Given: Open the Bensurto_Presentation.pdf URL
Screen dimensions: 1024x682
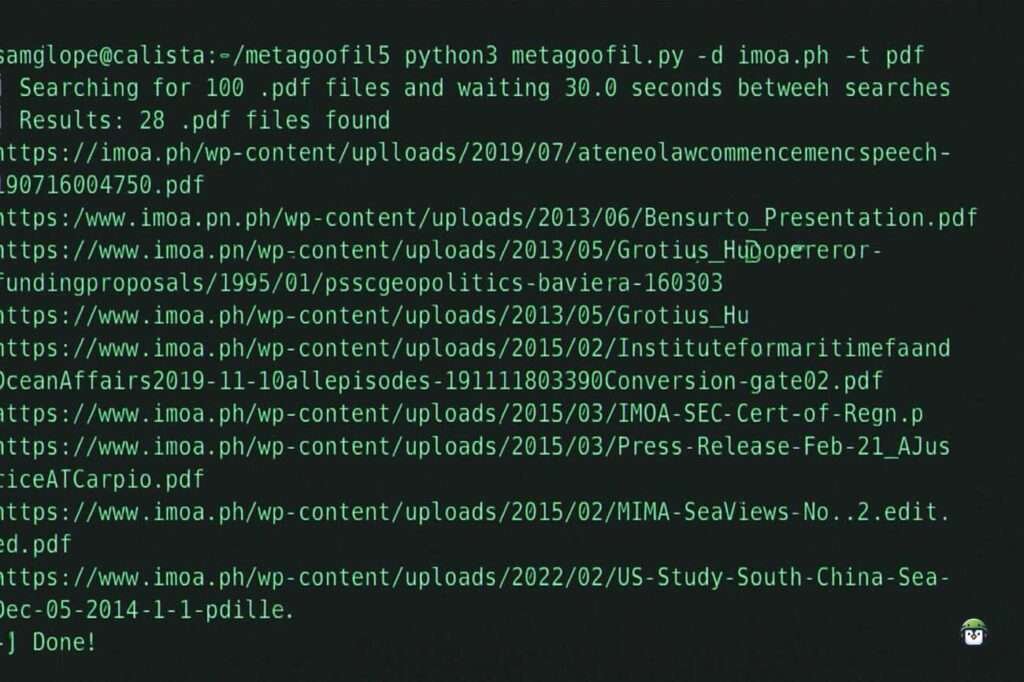Looking at the screenshot, I should click(x=488, y=218).
